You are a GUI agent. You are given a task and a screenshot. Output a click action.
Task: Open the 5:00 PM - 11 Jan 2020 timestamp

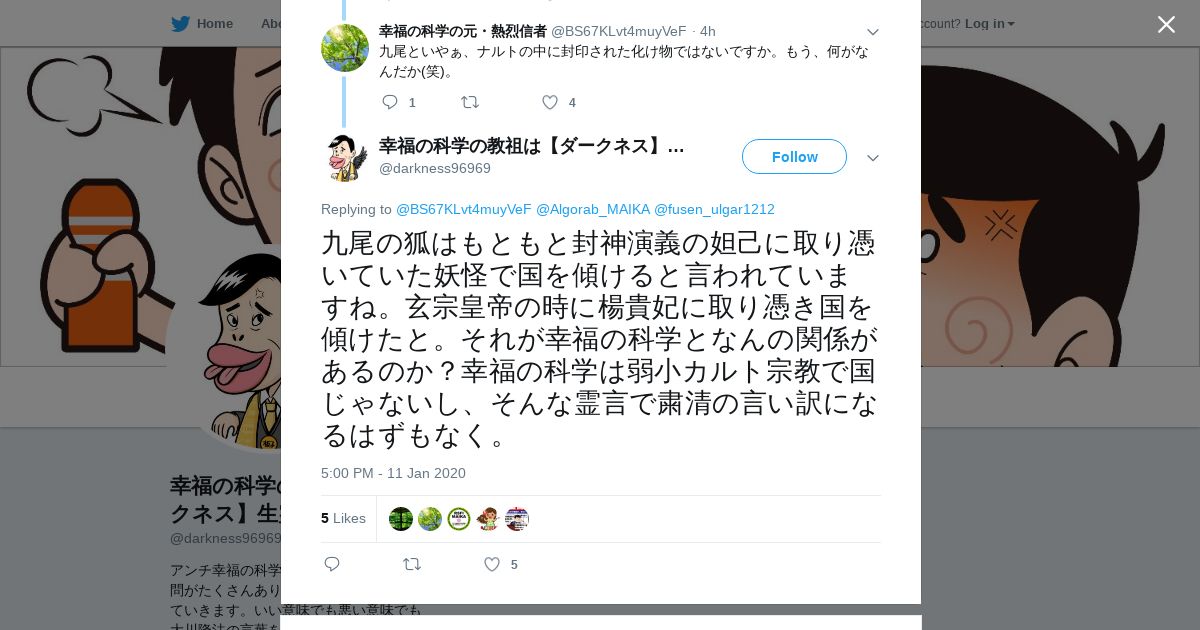click(x=393, y=473)
